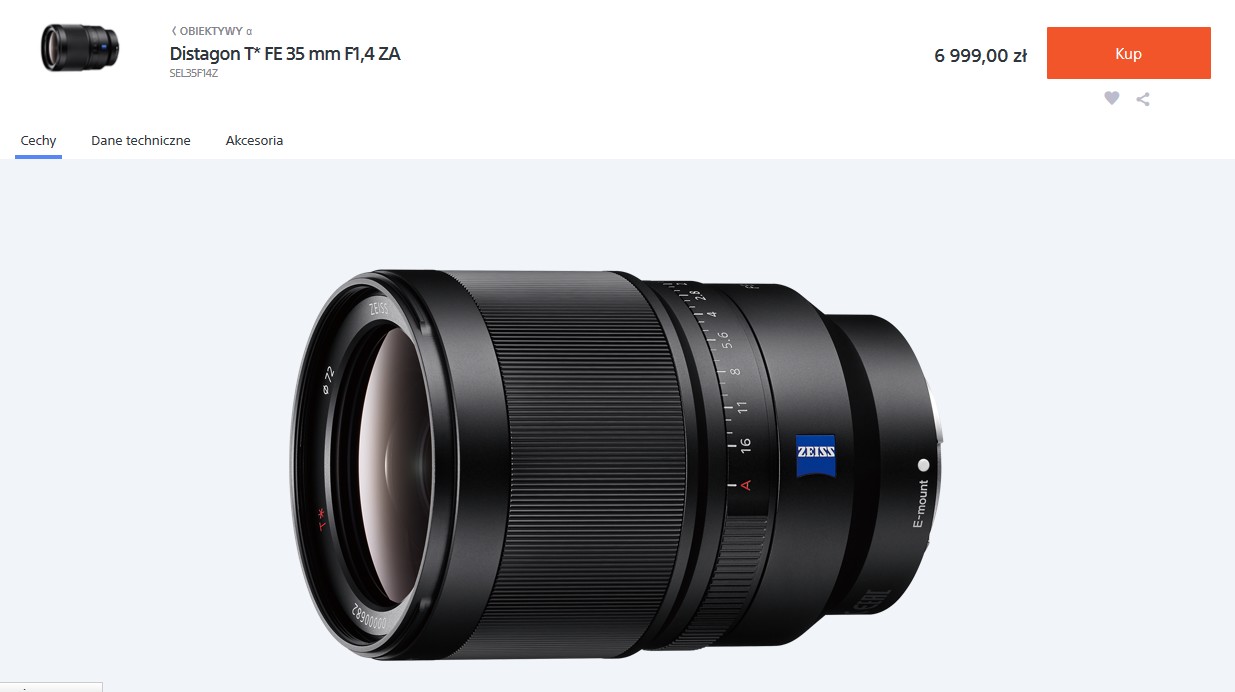The width and height of the screenshot is (1235, 692).
Task: Add the lens to favorites with the heart icon
Action: pos(1111,98)
